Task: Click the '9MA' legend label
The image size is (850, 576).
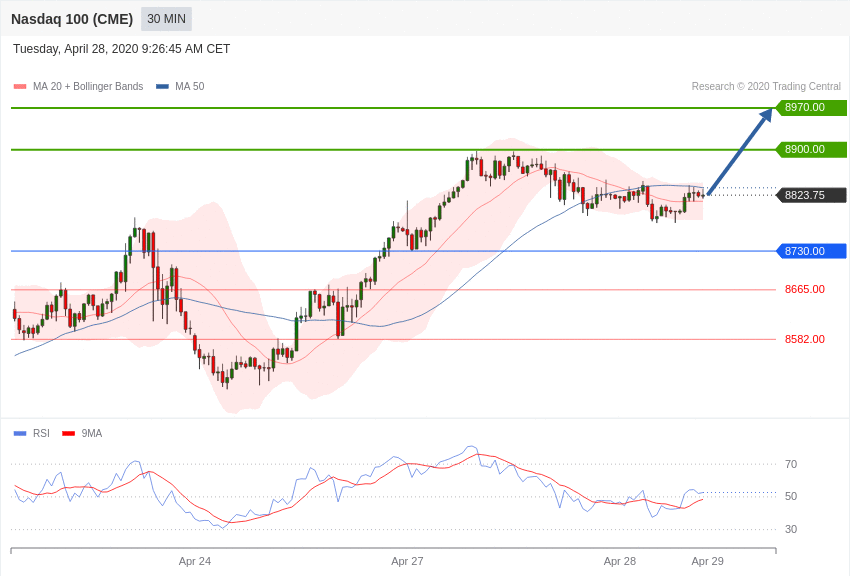Action: [x=92, y=433]
